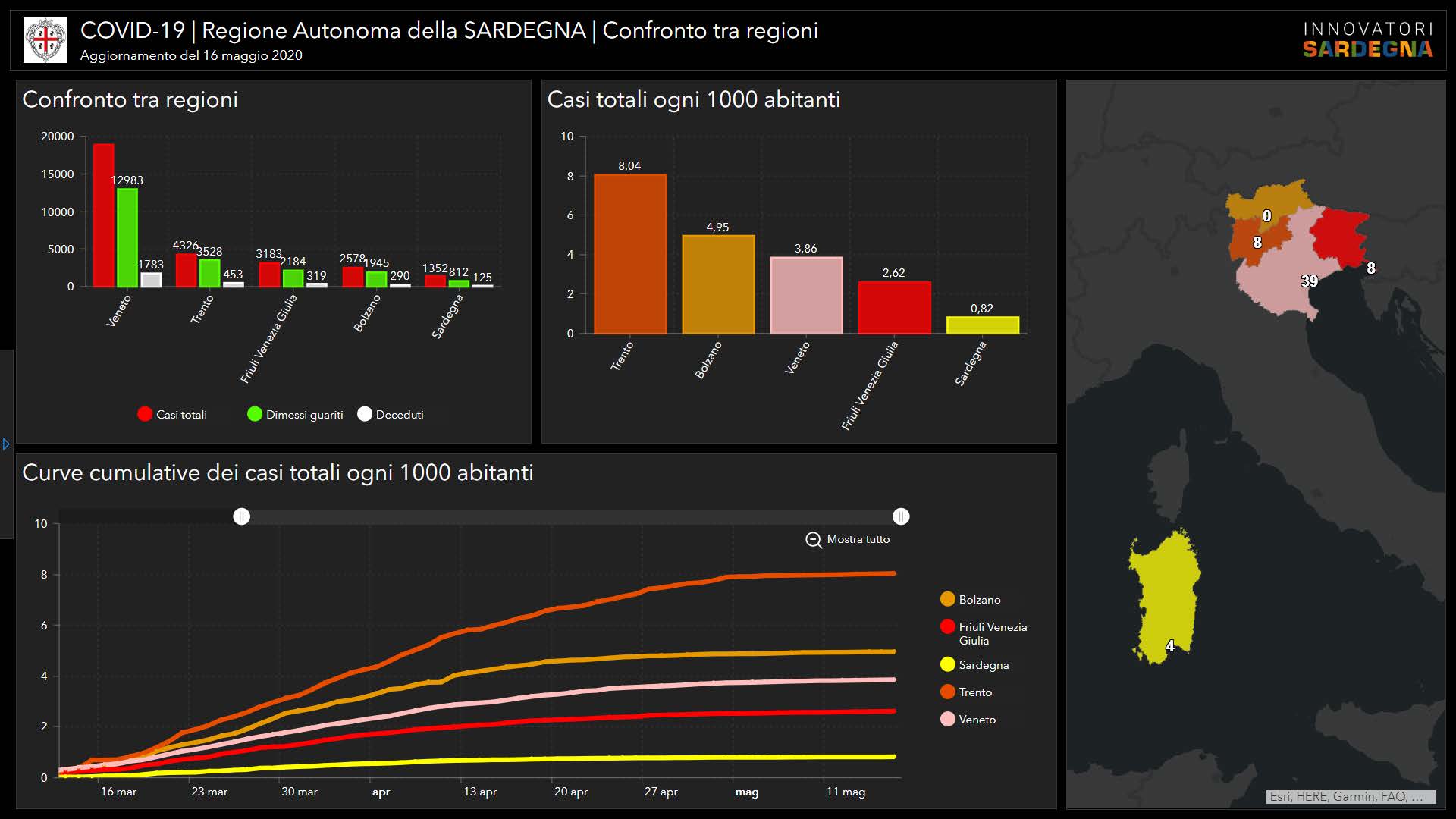This screenshot has height=819, width=1456.
Task: Toggle the Trento legend marker
Action: click(947, 692)
